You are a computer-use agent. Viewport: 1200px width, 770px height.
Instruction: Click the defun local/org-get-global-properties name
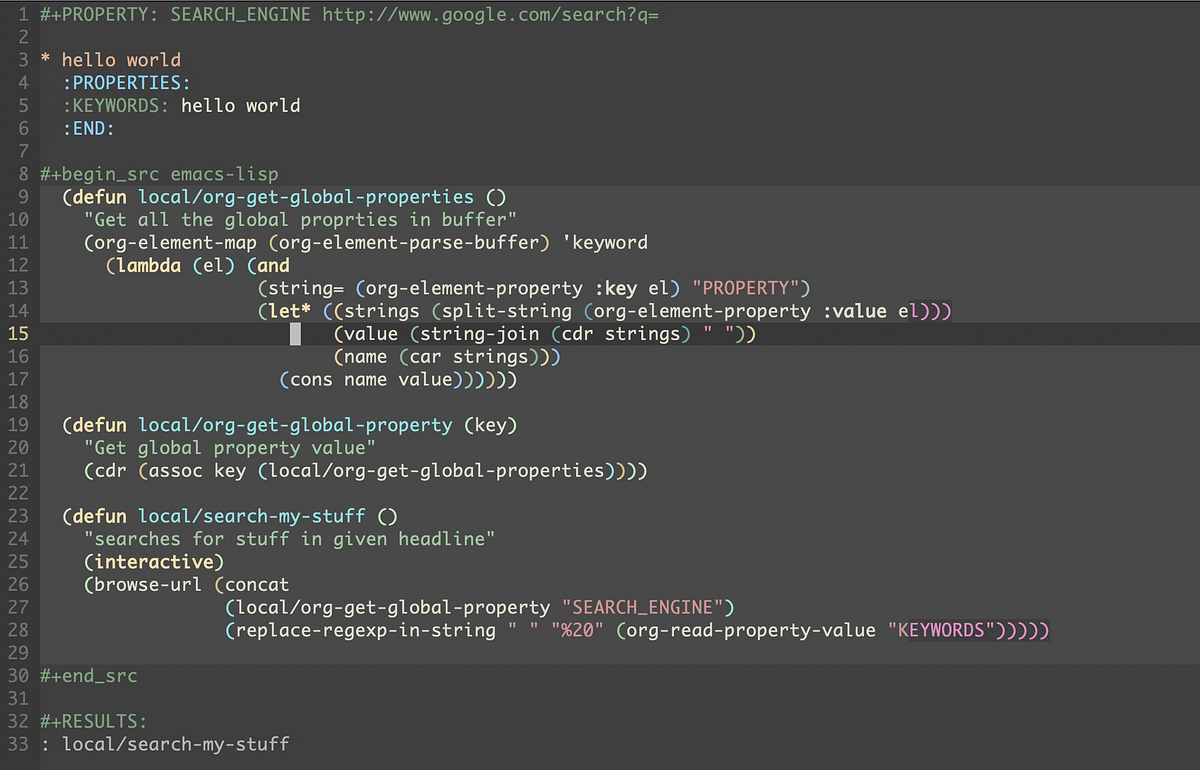tap(306, 196)
